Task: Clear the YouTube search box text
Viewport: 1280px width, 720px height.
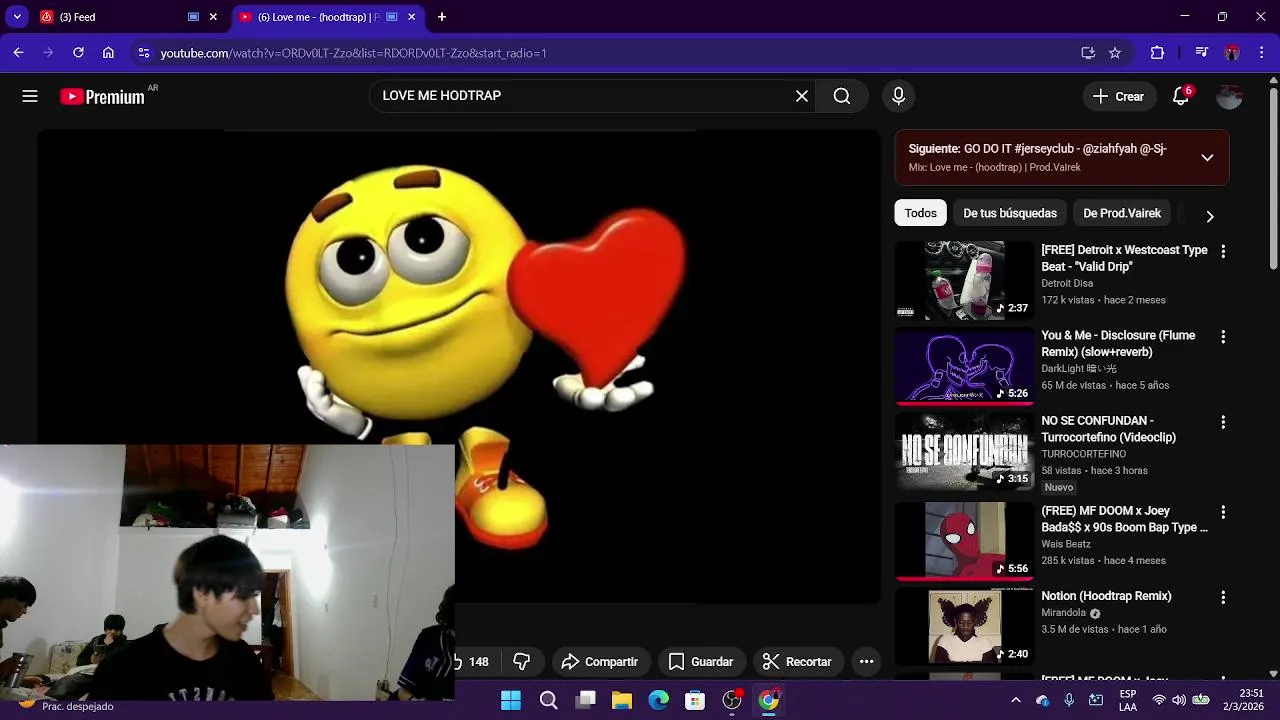Action: tap(802, 96)
